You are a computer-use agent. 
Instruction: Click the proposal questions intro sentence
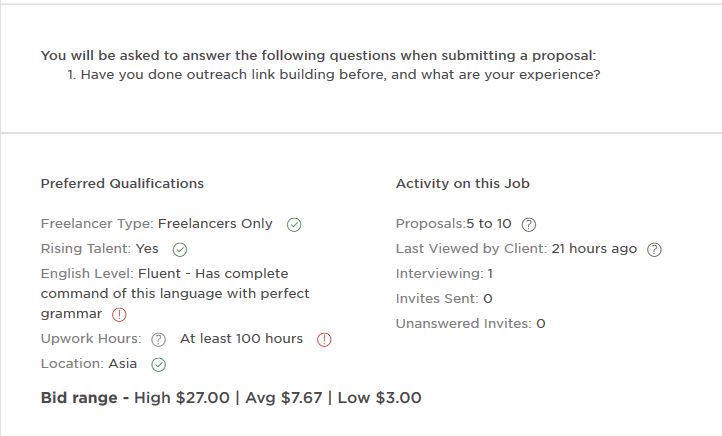tap(318, 56)
